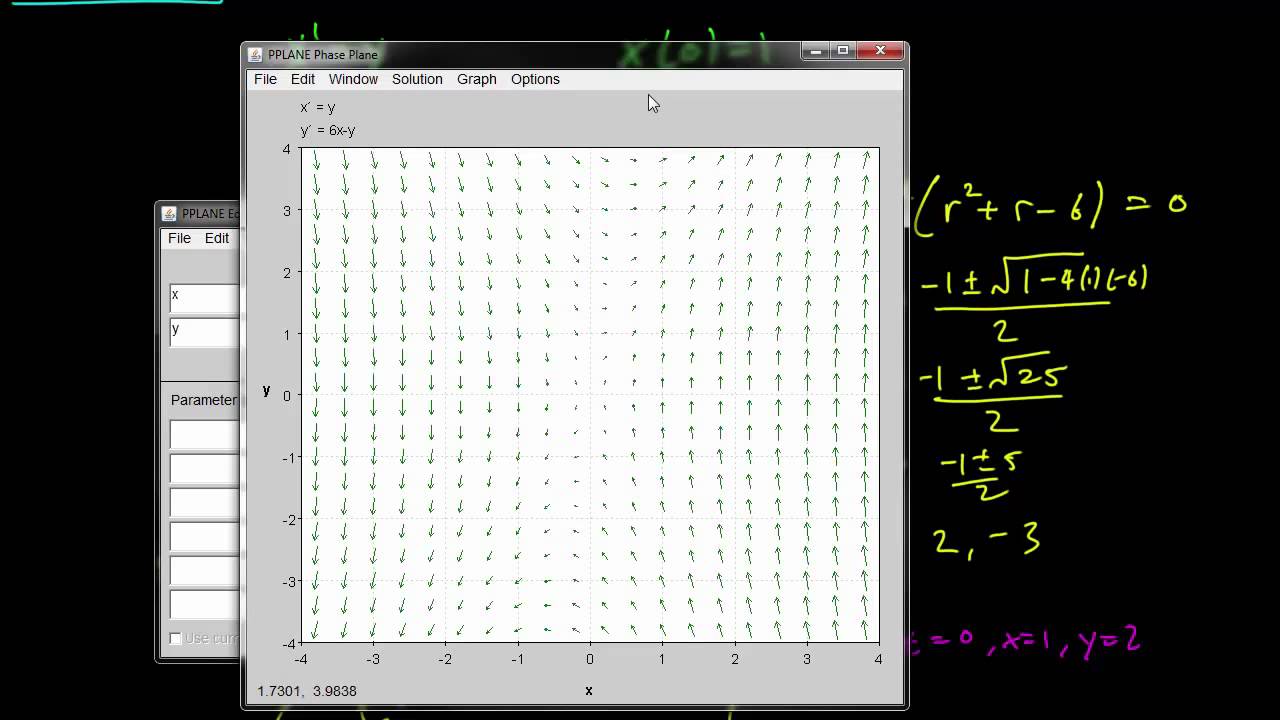
Task: Open the Options menu
Action: [x=535, y=79]
